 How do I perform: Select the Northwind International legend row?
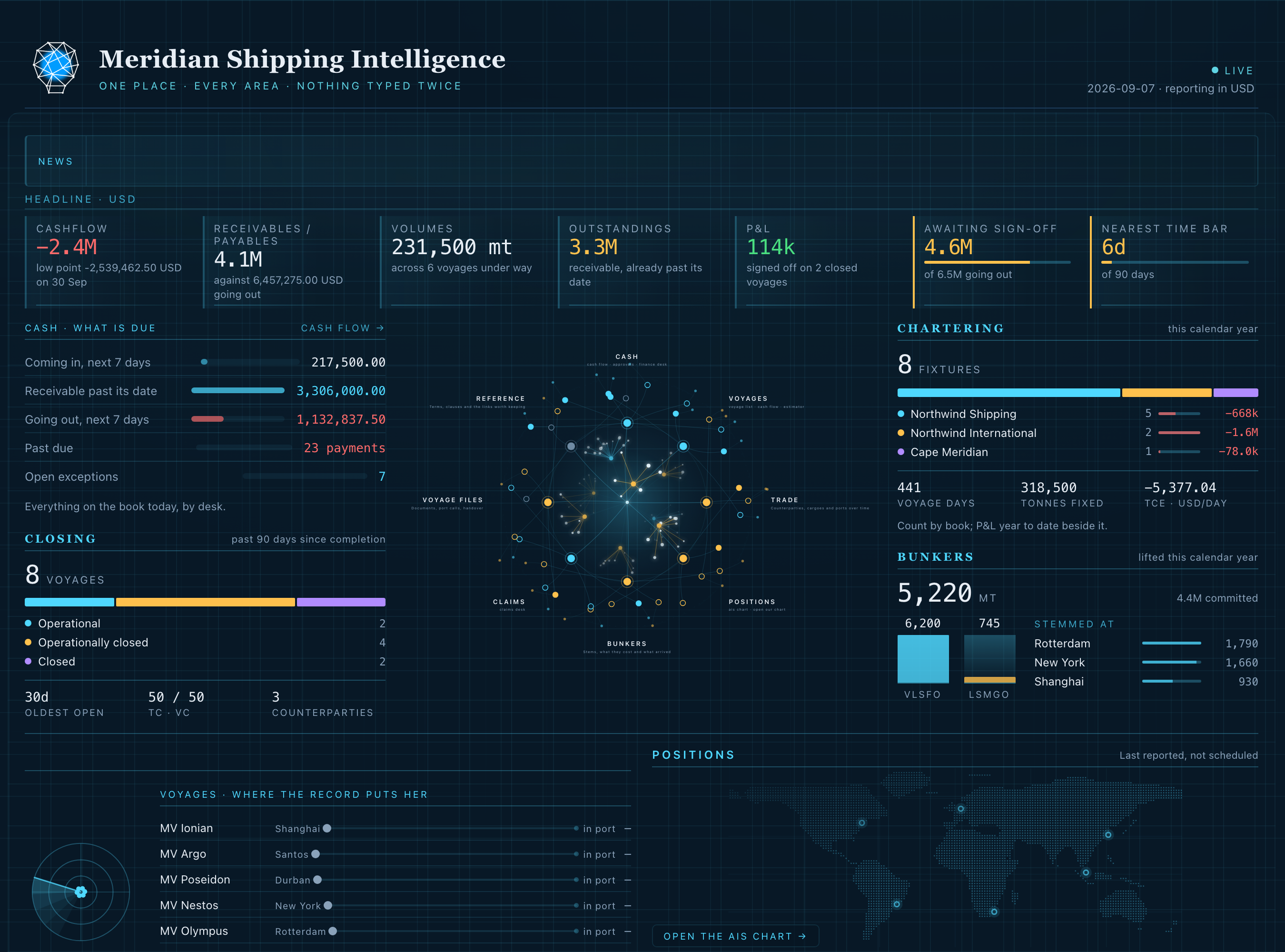1077,433
